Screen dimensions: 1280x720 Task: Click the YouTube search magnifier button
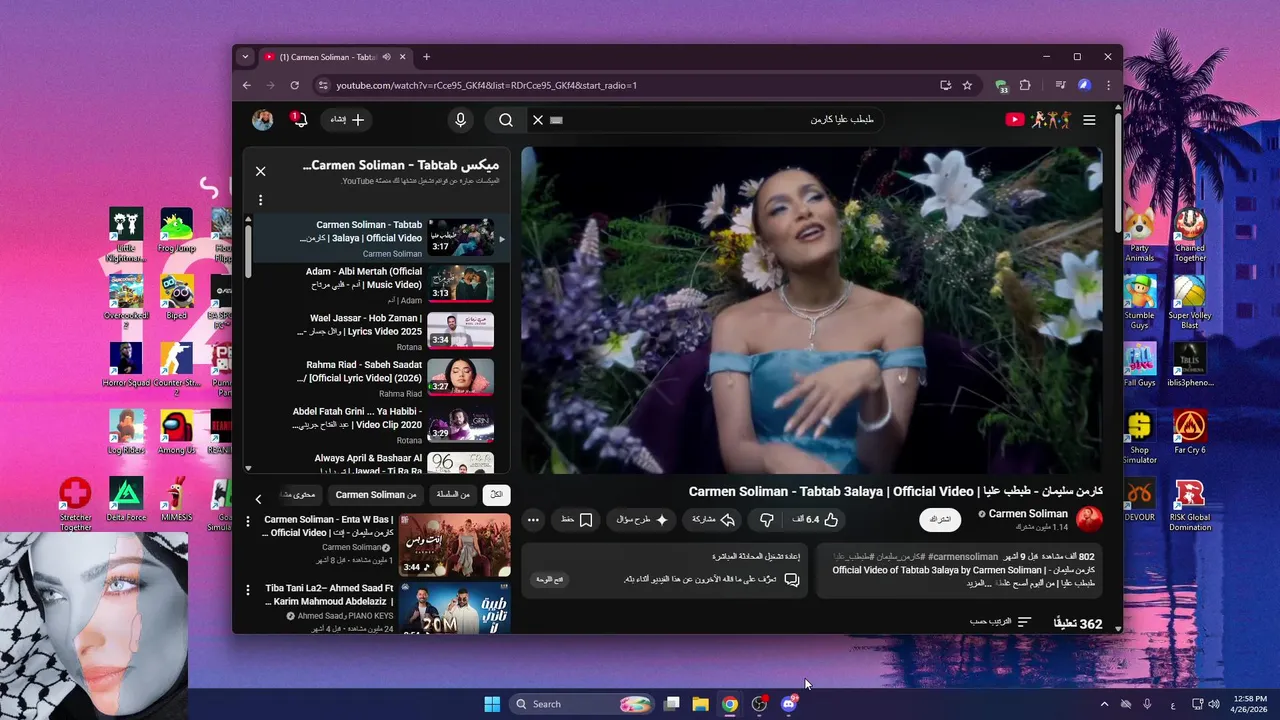pos(506,120)
